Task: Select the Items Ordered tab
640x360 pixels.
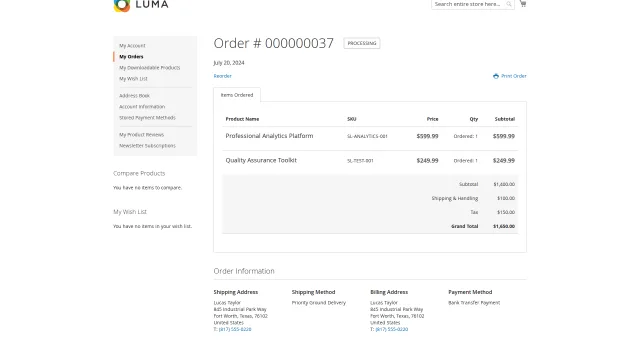Action: 237,95
